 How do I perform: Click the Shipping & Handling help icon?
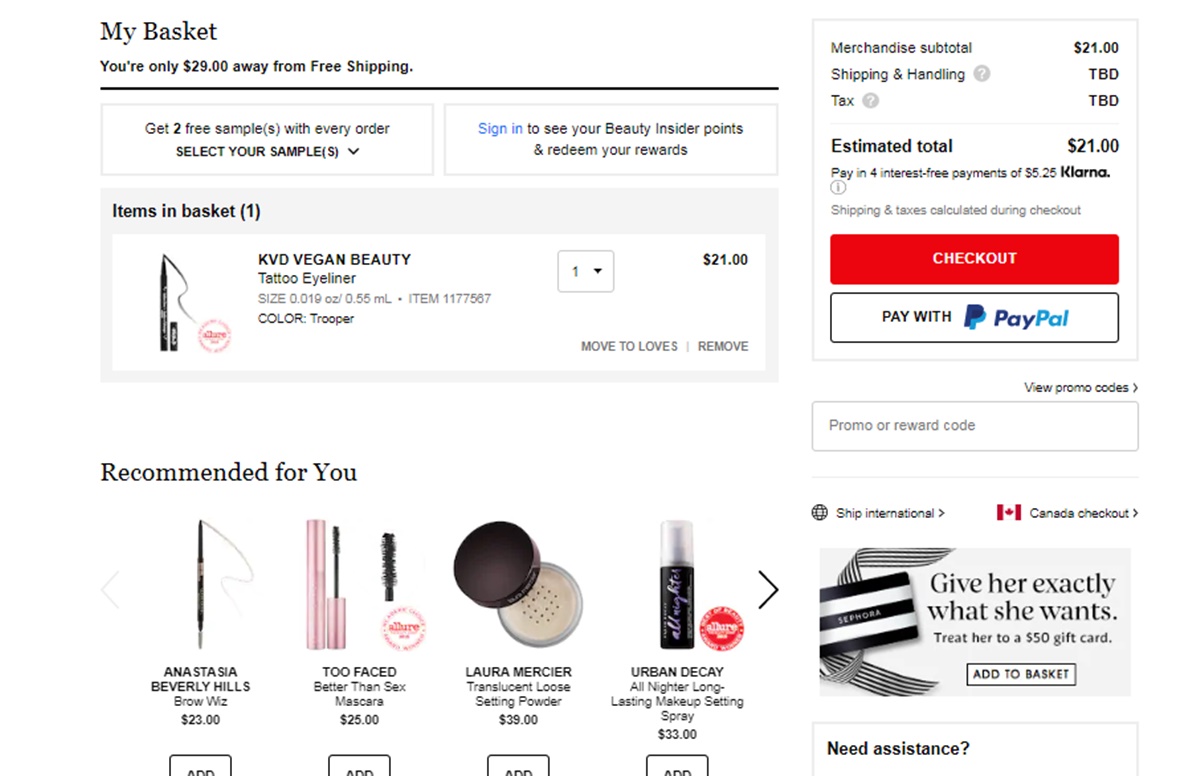[982, 74]
